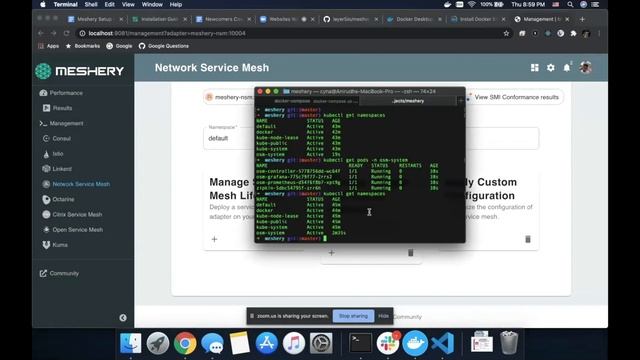The image size is (640, 360).
Task: Switch to the Meshery Setup browser tab
Action: [96, 19]
